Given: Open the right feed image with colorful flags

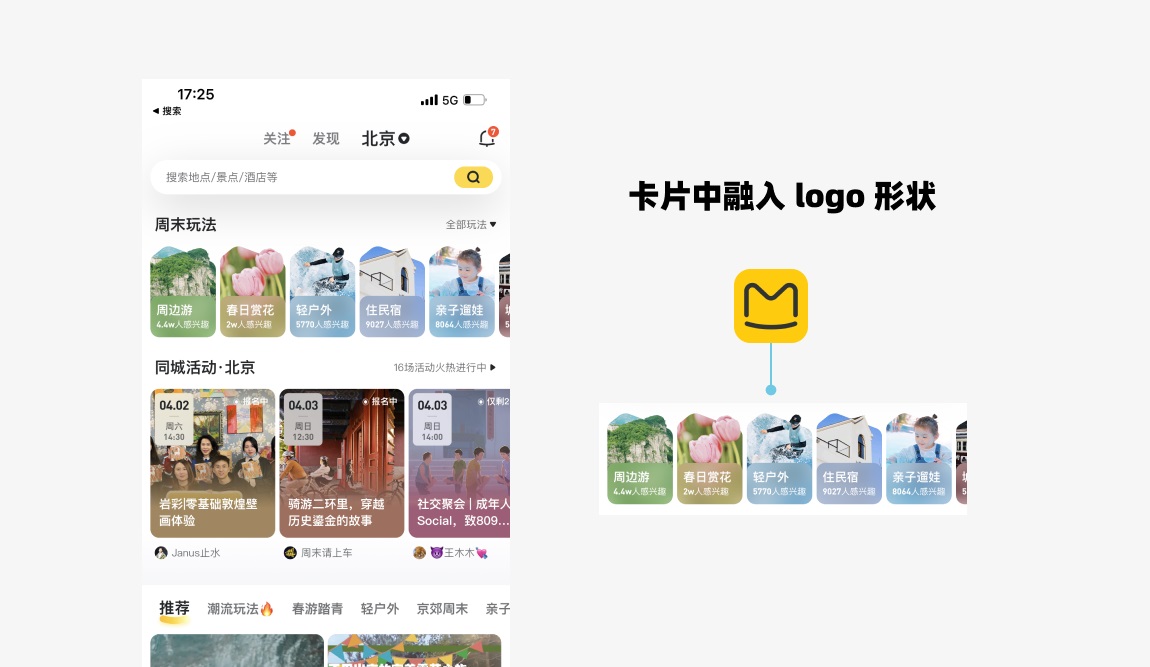Looking at the screenshot, I should pos(414,650).
